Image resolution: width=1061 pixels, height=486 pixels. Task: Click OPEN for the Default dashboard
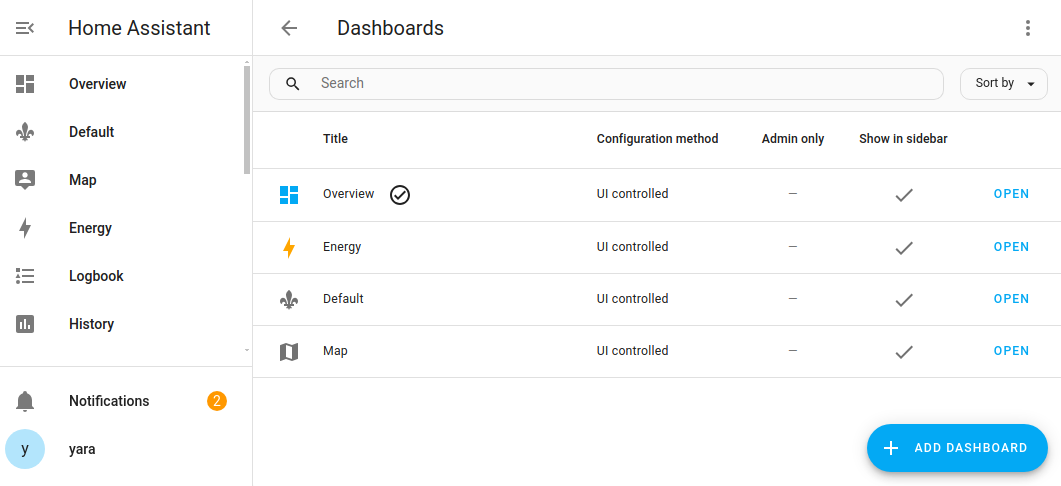click(1012, 299)
